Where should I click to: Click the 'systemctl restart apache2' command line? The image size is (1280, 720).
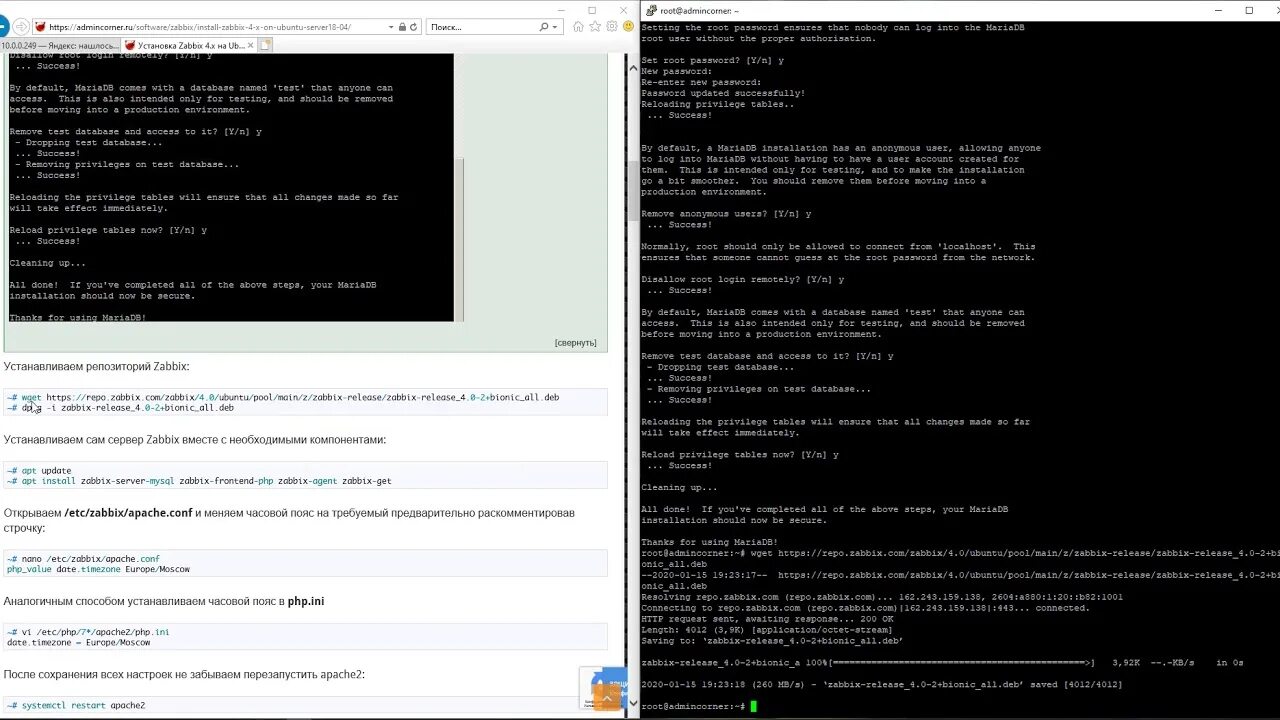(x=76, y=705)
